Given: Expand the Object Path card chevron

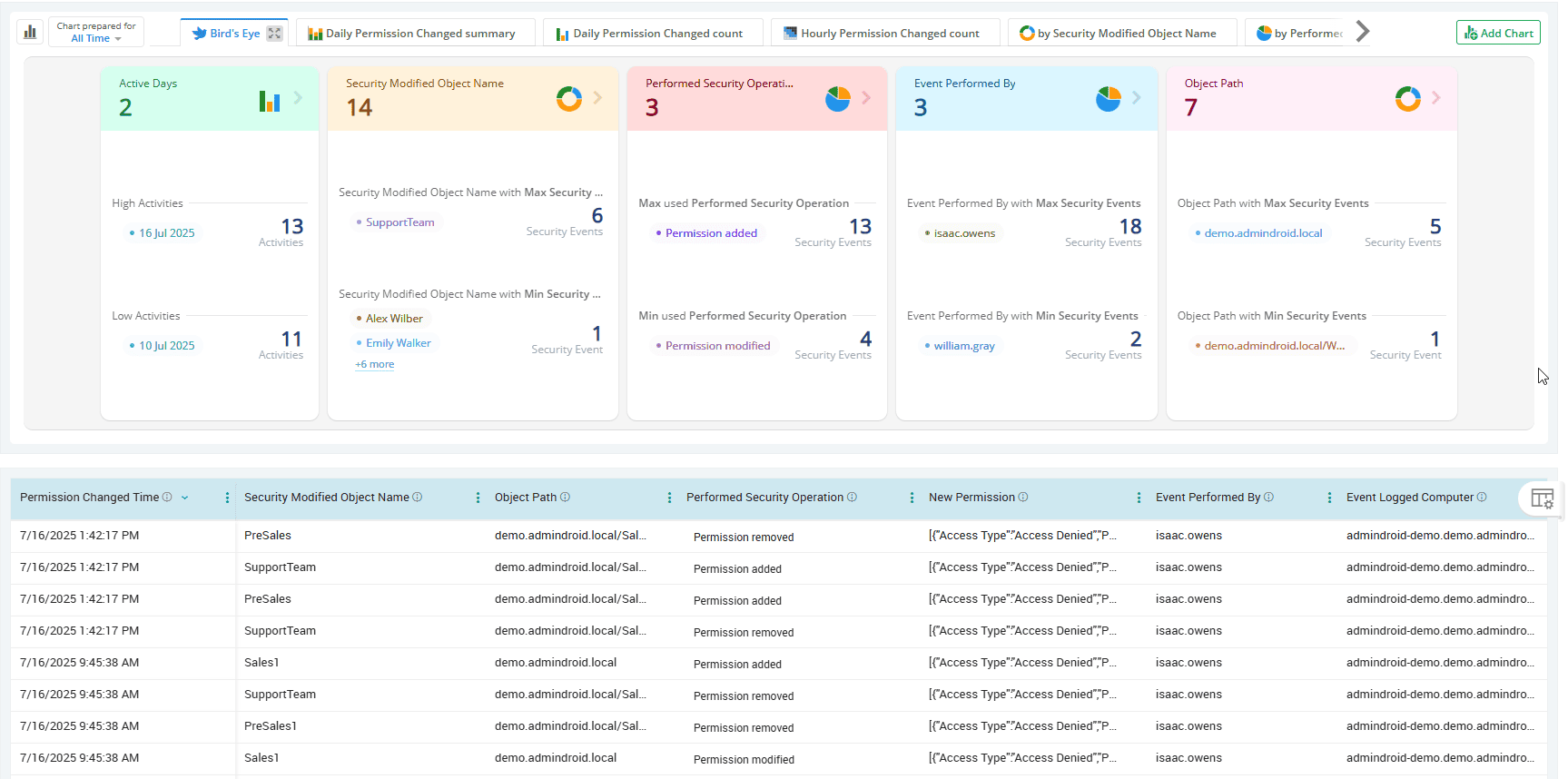Looking at the screenshot, I should tap(1436, 98).
